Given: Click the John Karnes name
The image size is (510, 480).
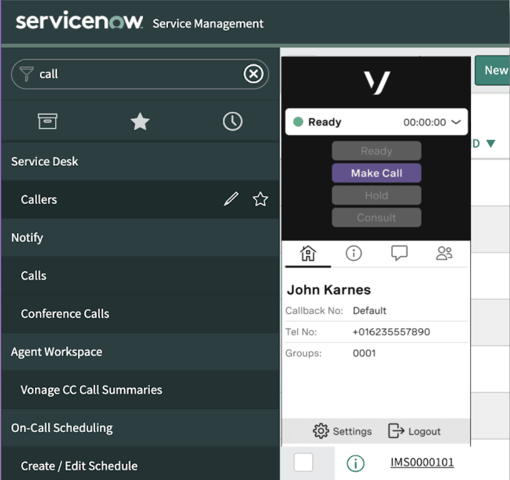Looking at the screenshot, I should pyautogui.click(x=329, y=290).
